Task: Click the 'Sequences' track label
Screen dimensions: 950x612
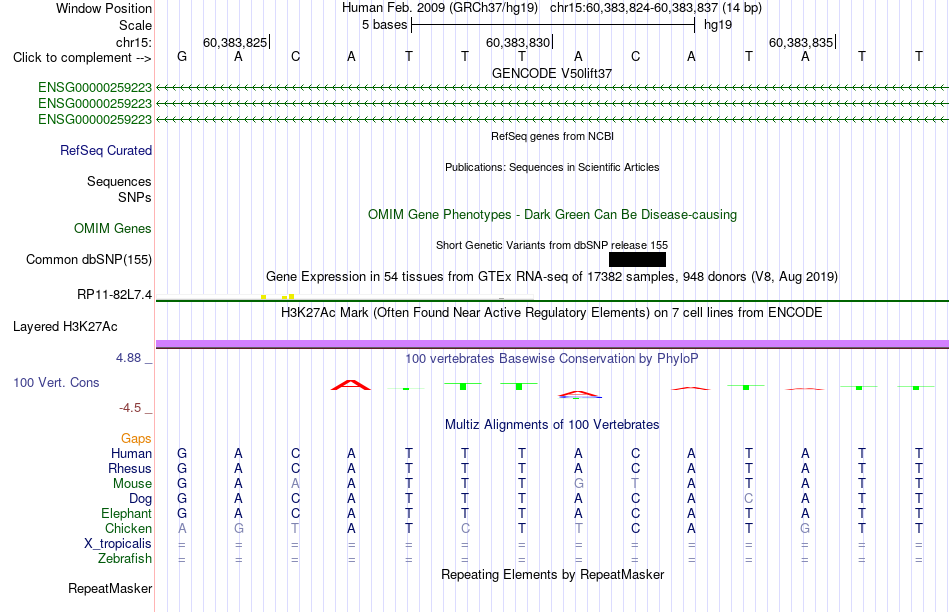Action: point(119,181)
